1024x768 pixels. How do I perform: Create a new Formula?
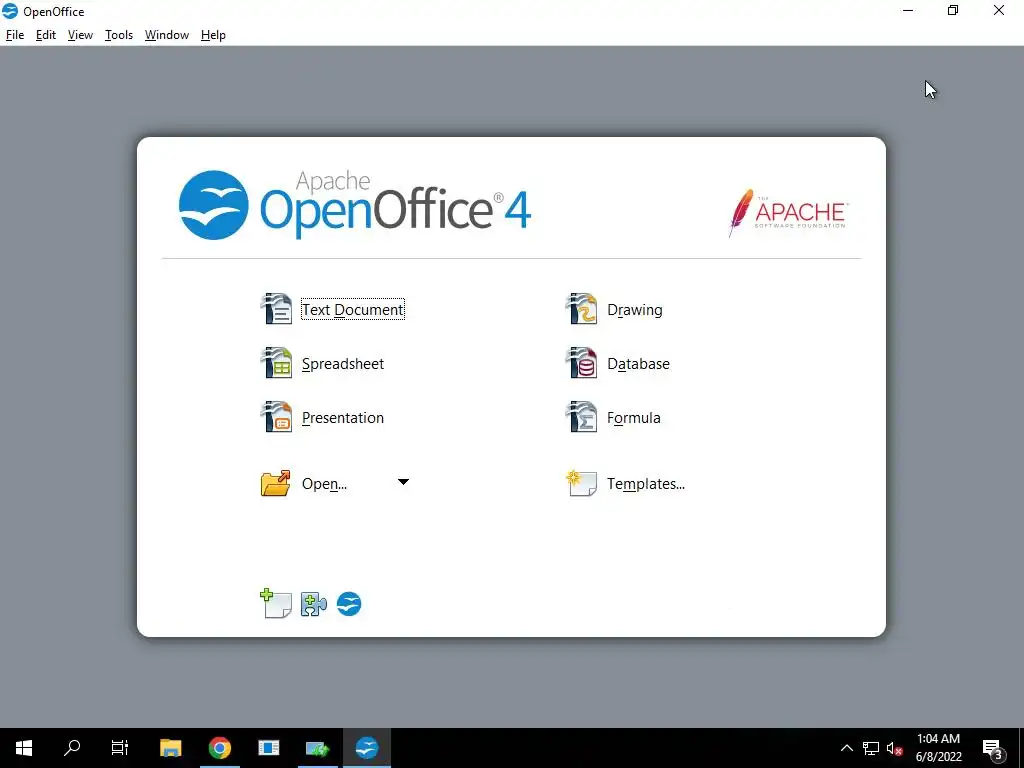tap(633, 418)
